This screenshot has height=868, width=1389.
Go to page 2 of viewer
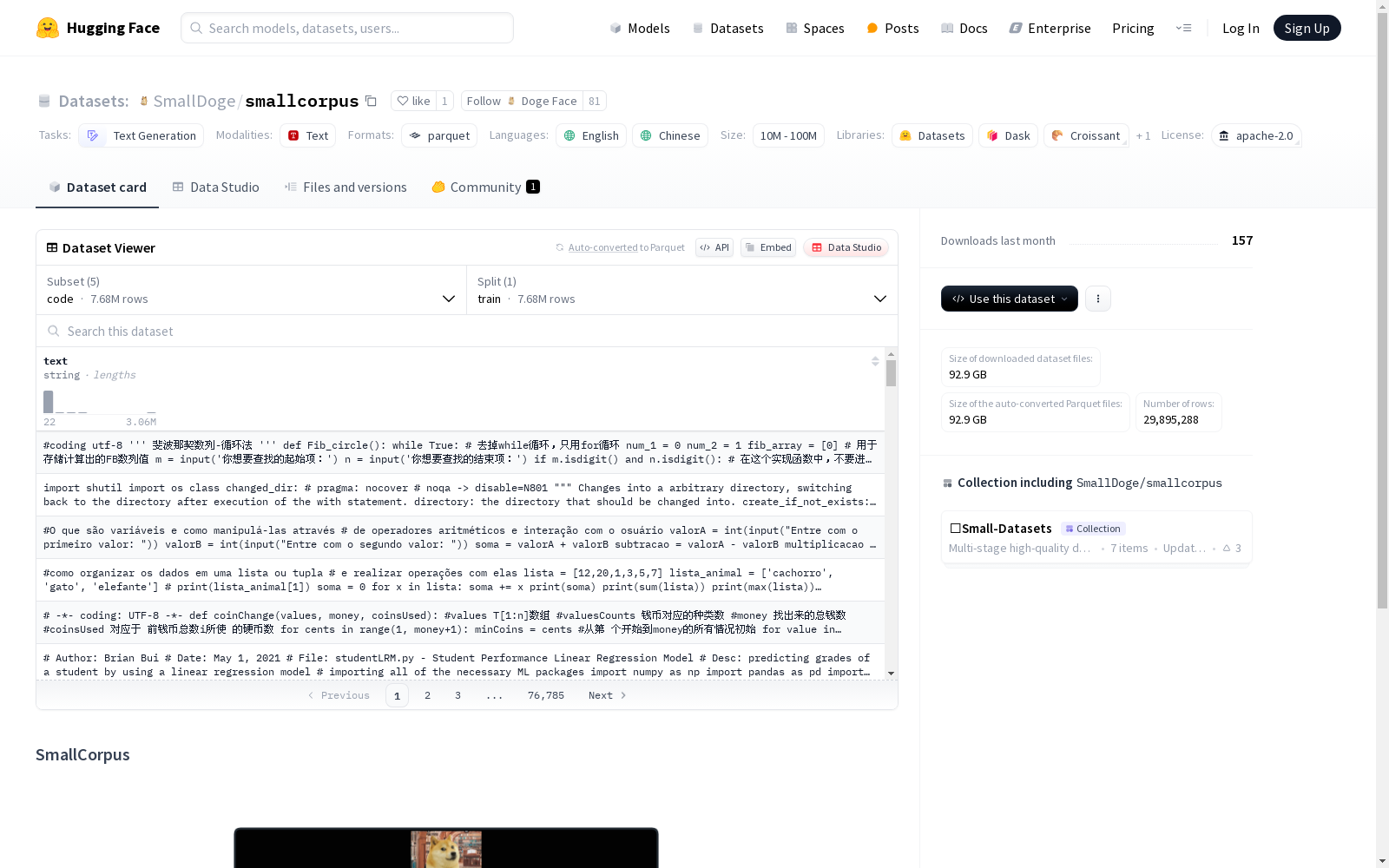tap(427, 695)
